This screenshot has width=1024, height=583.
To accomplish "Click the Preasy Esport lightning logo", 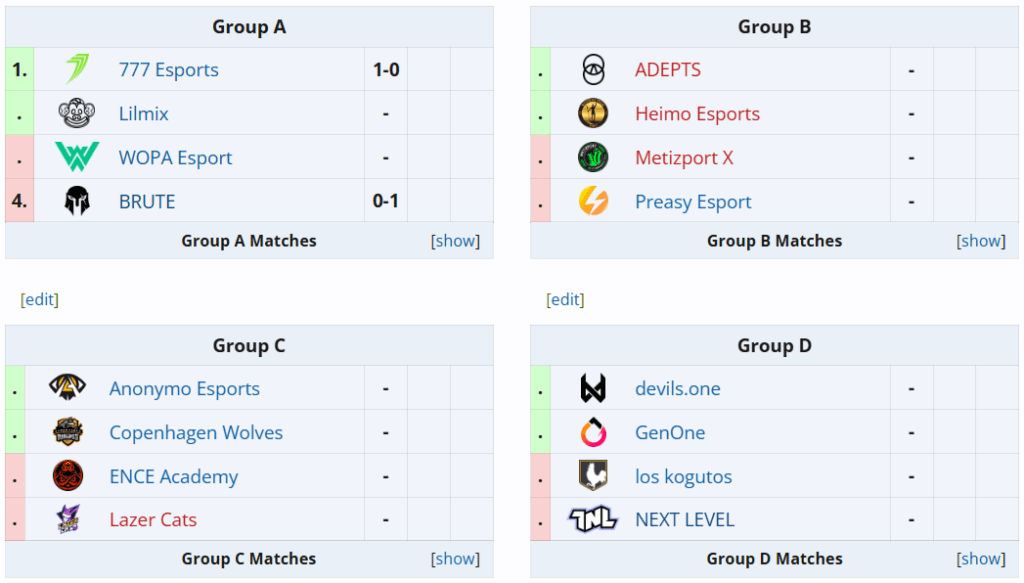I will tap(593, 202).
